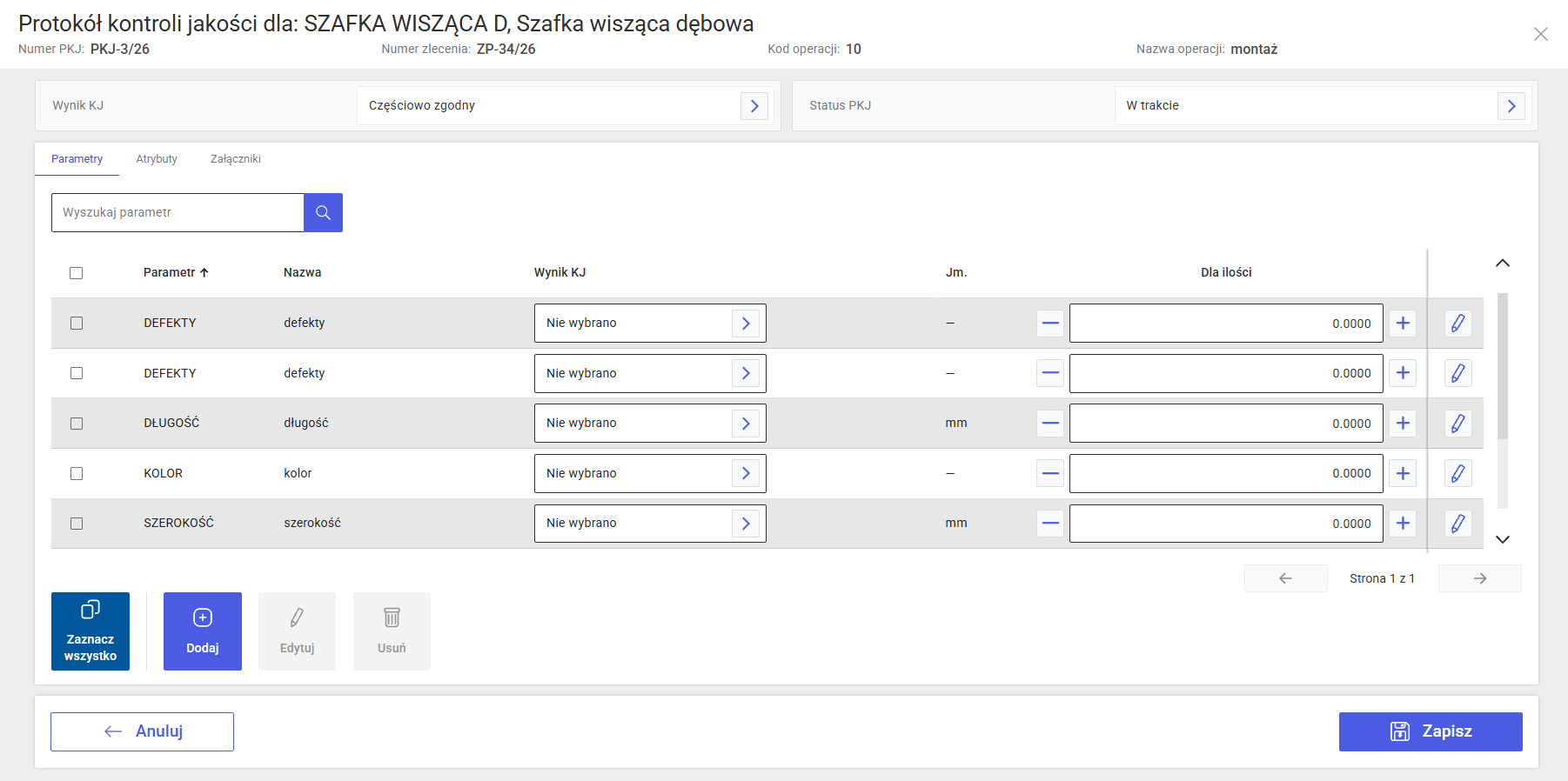
Task: Click the 'kolor' name cell
Action: (298, 473)
